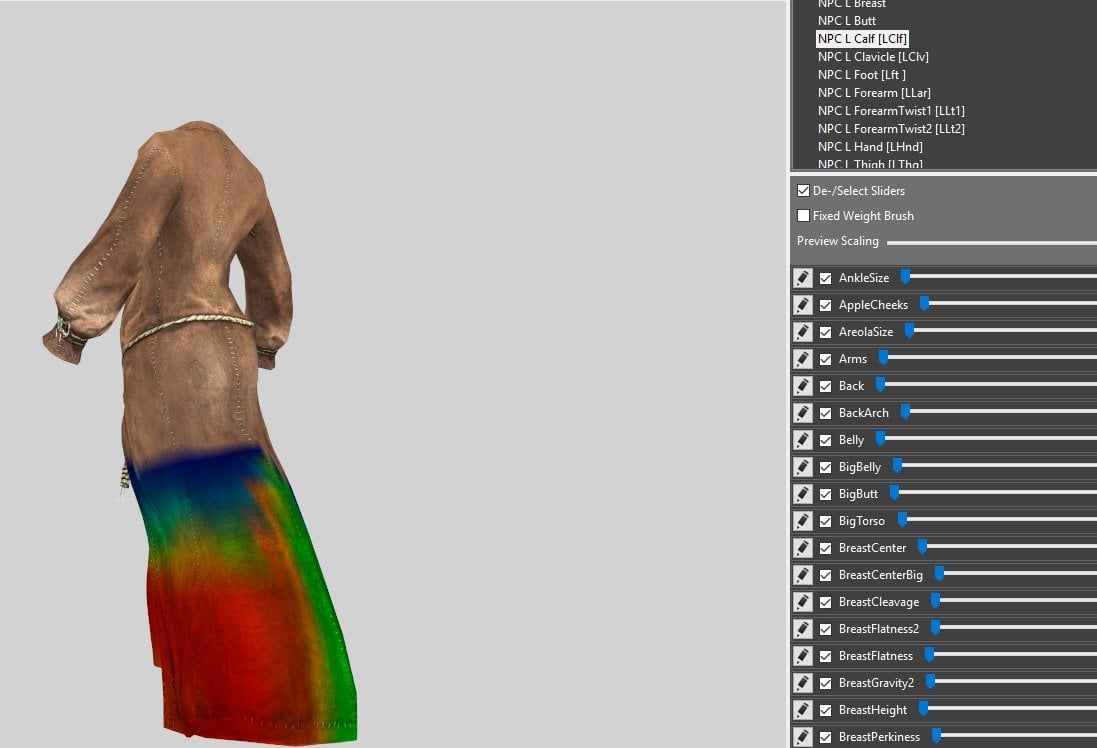Toggle the Belly checkbox
The width and height of the screenshot is (1097, 748).
pyautogui.click(x=826, y=440)
